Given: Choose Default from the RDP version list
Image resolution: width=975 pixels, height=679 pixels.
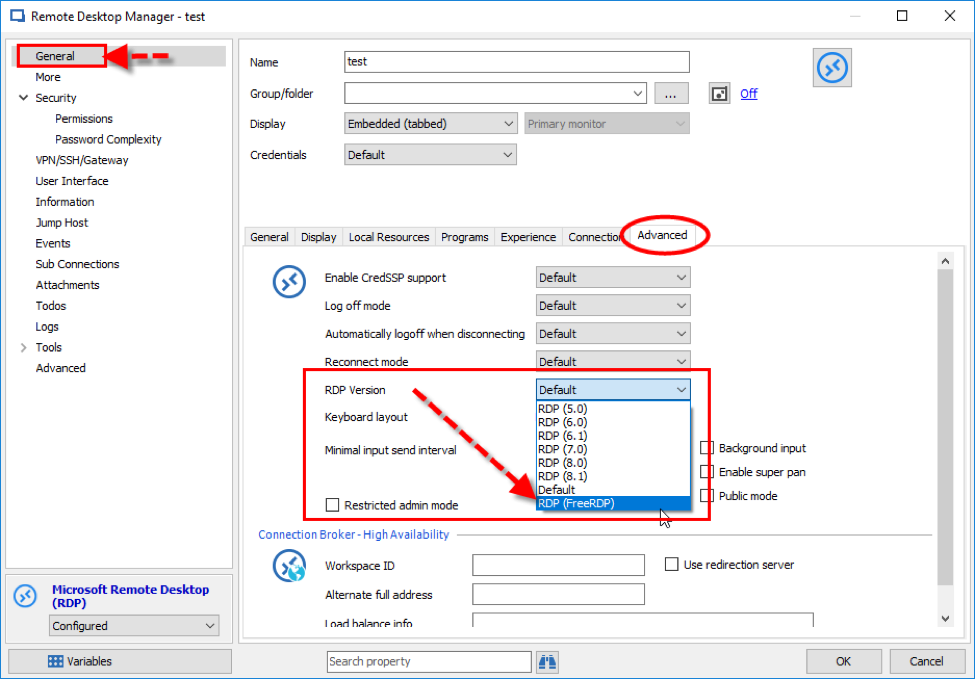Looking at the screenshot, I should [613, 490].
